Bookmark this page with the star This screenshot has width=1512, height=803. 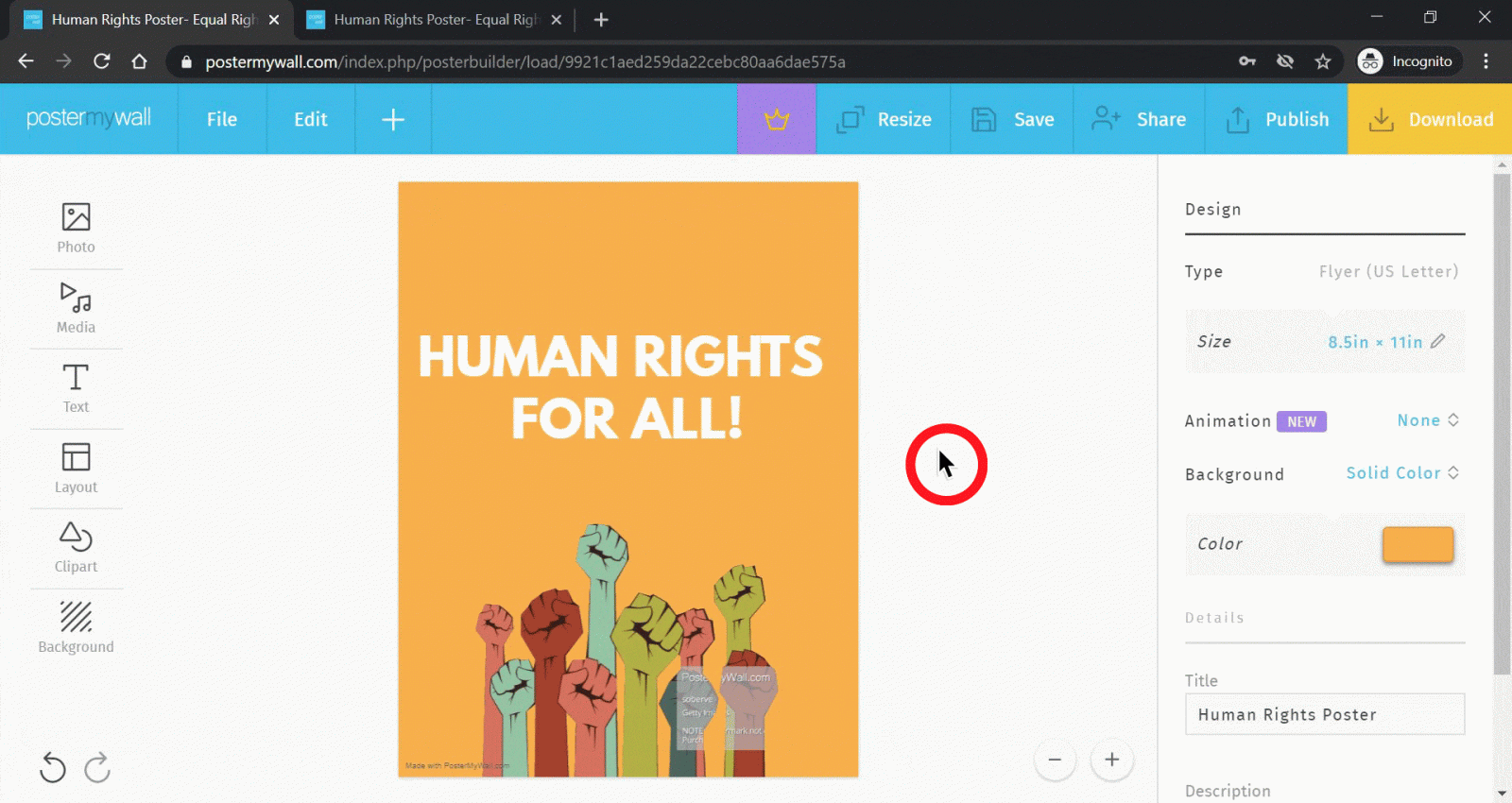tap(1323, 61)
